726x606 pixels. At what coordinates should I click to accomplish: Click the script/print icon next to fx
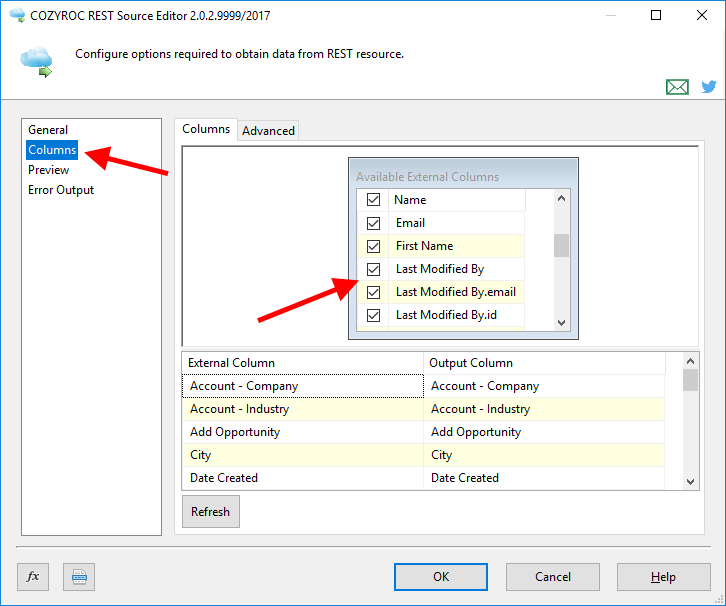click(79, 576)
